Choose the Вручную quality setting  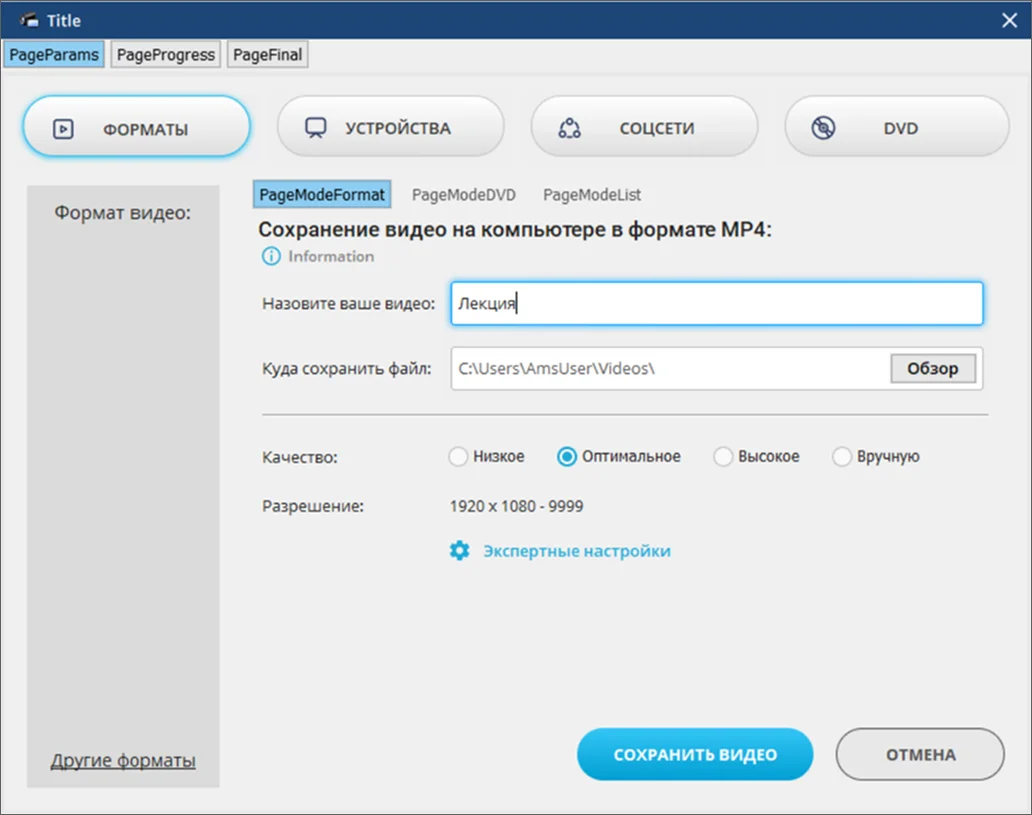pos(842,457)
